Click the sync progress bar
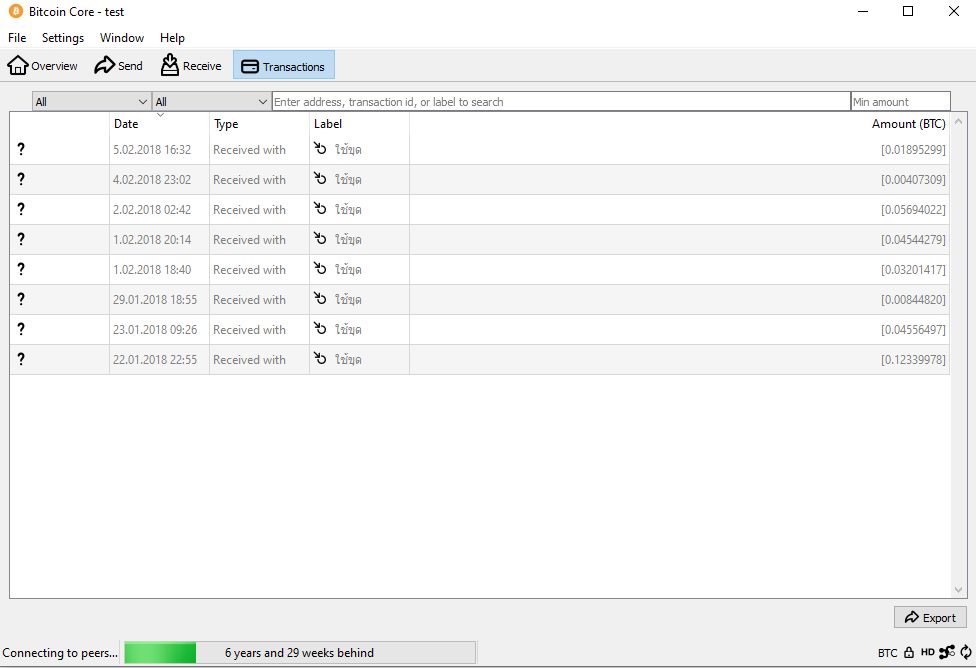Image resolution: width=976 pixels, height=668 pixels. pyautogui.click(x=300, y=652)
